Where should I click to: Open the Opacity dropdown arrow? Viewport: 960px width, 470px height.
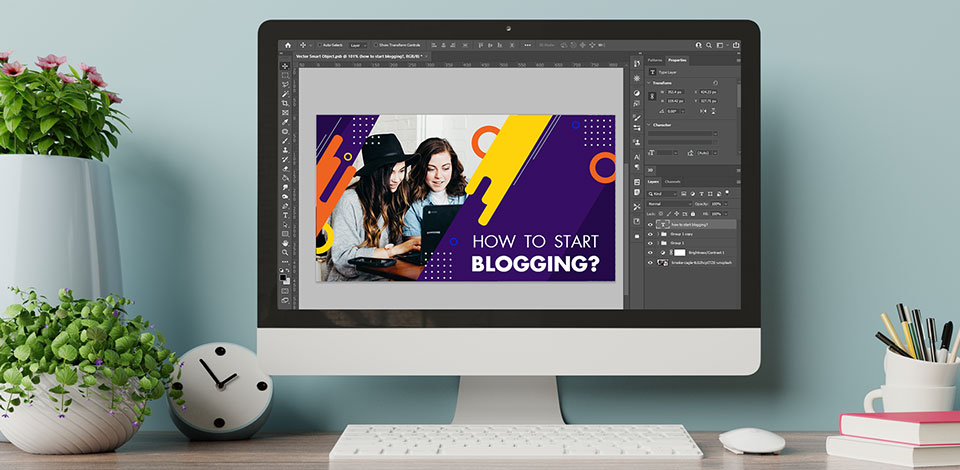tap(726, 204)
